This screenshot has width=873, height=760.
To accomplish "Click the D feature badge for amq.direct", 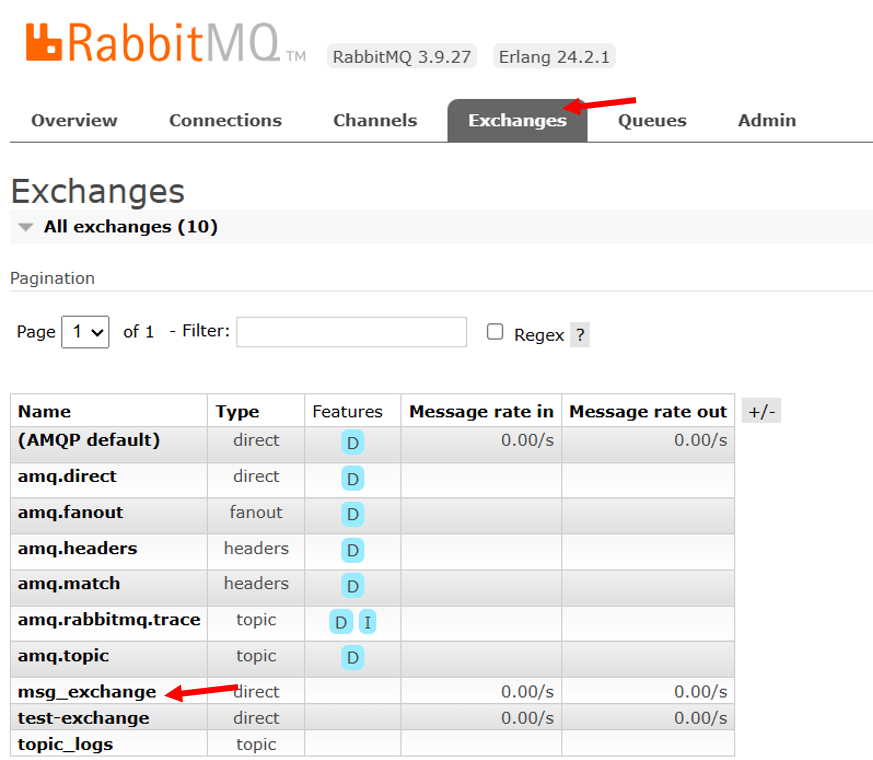I will 352,479.
